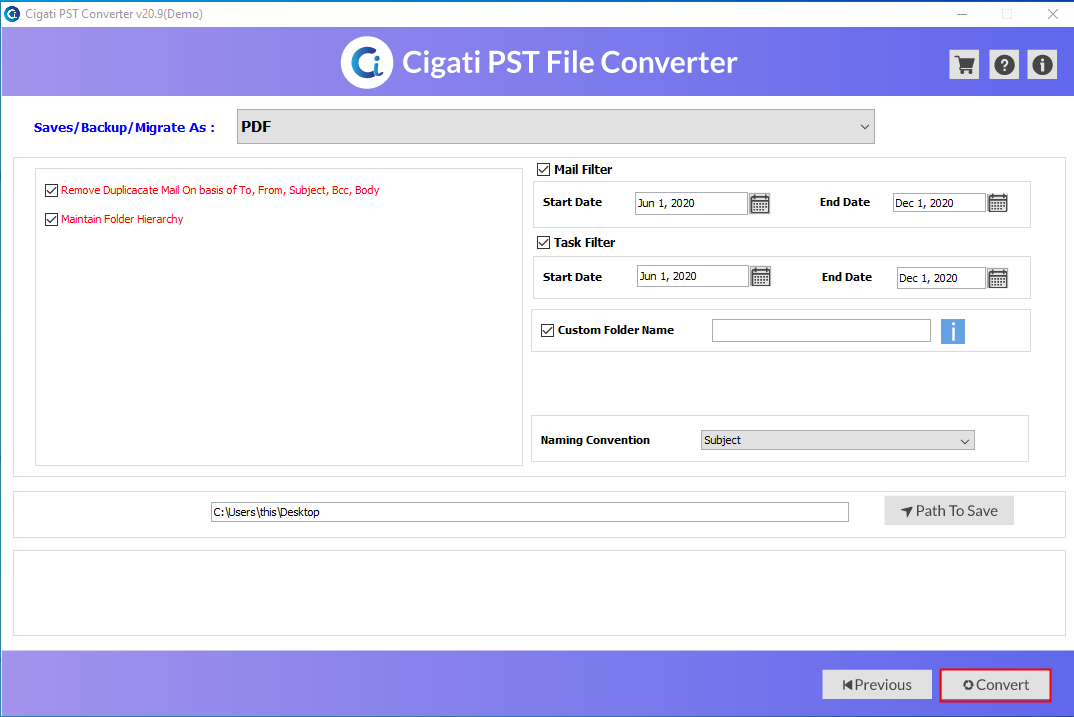
Task: Uncheck Maintain Folder Hierarchy
Action: (x=51, y=219)
